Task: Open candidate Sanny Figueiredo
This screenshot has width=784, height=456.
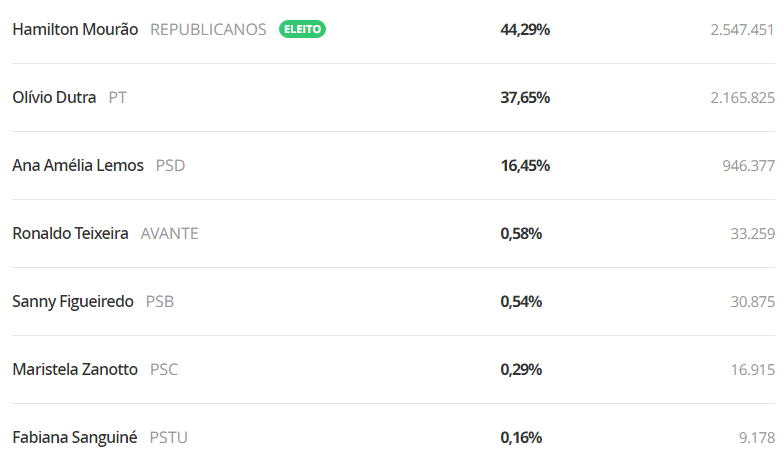Action: click(73, 302)
